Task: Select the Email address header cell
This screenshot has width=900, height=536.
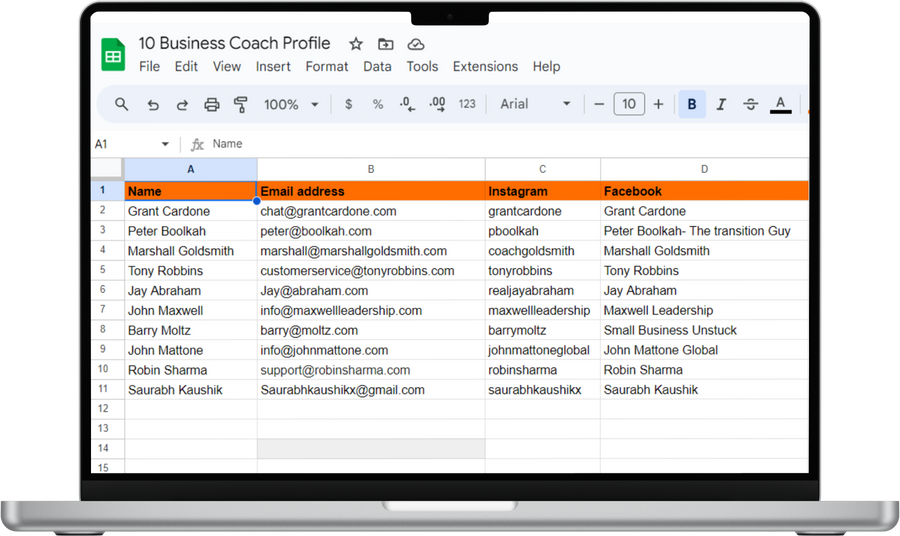Action: click(371, 191)
